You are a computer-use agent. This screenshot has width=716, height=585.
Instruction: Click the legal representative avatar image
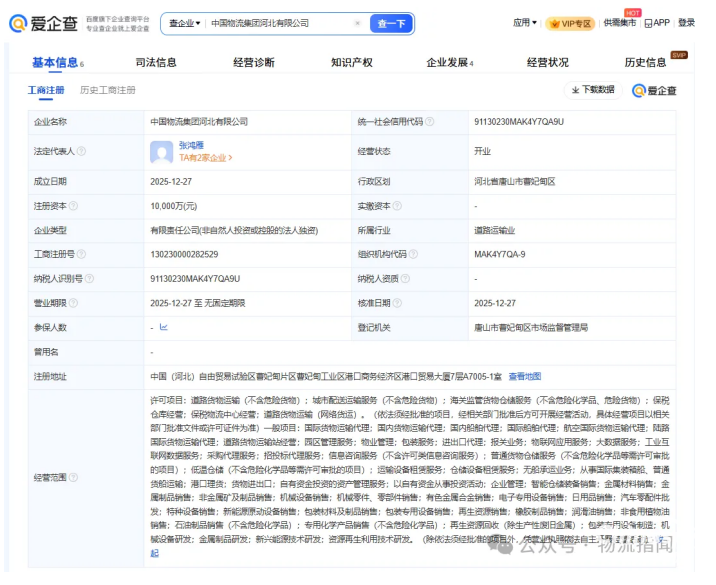(162, 152)
